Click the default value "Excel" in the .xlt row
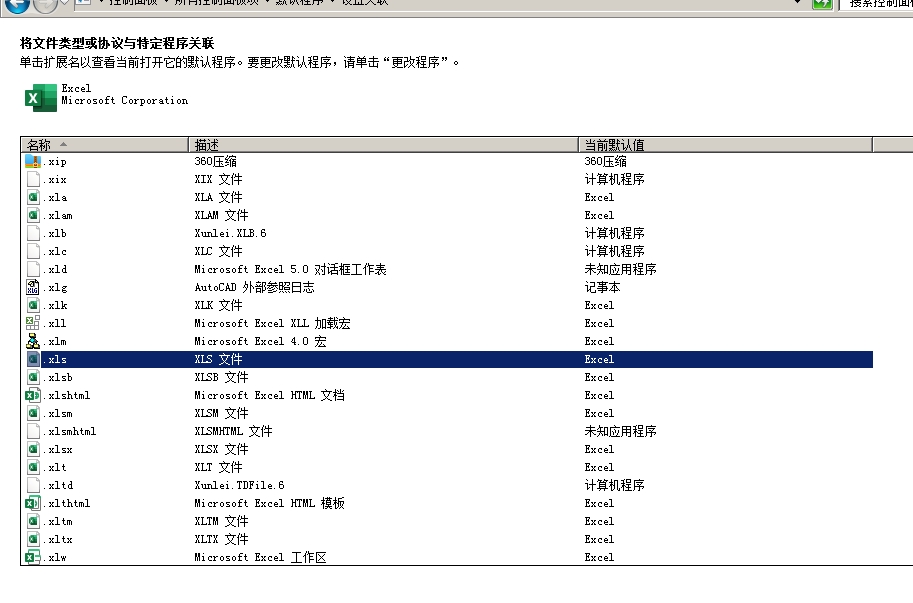 click(x=599, y=467)
